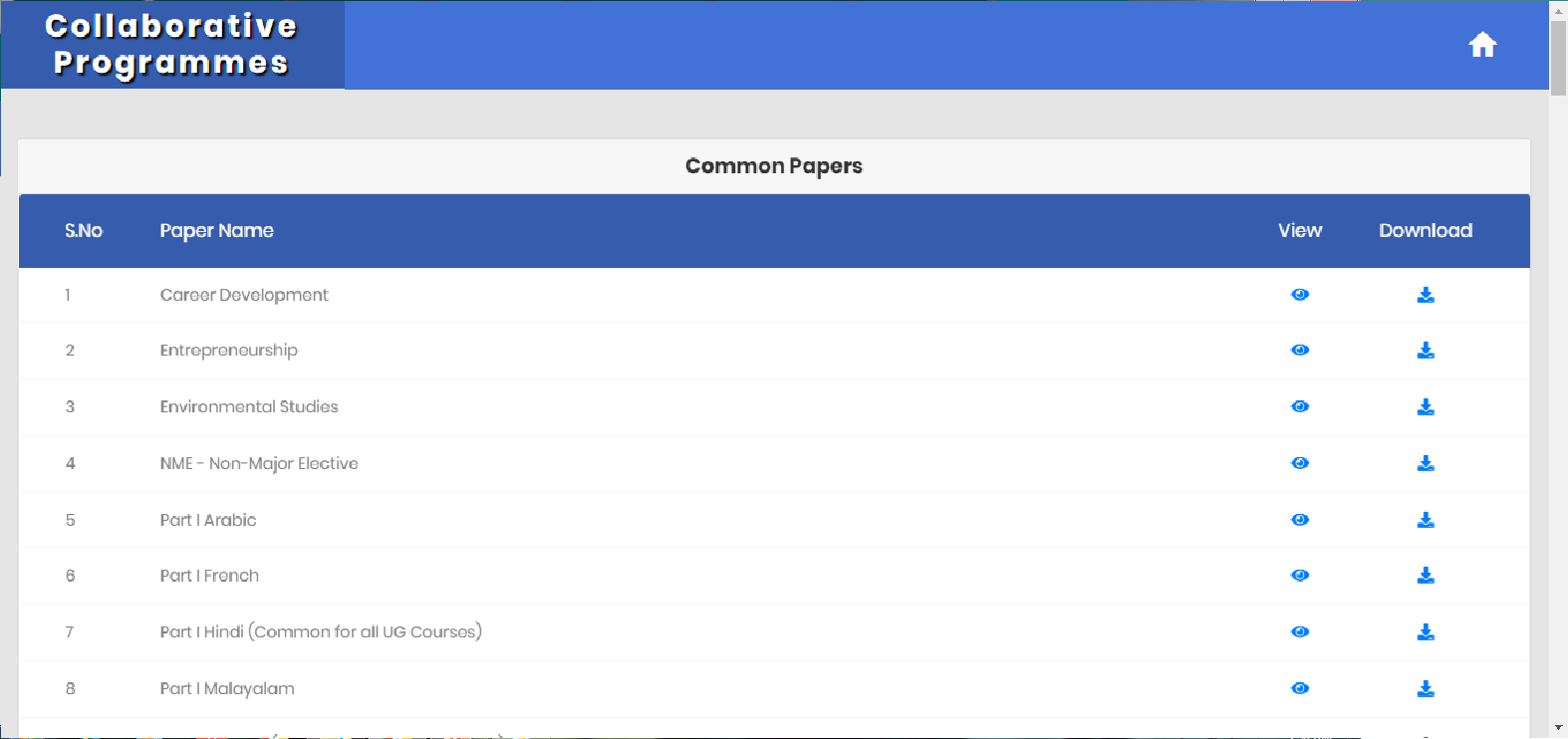Click the scrollbar down arrow
Viewport: 1568px width, 739px height.
pos(1558,729)
